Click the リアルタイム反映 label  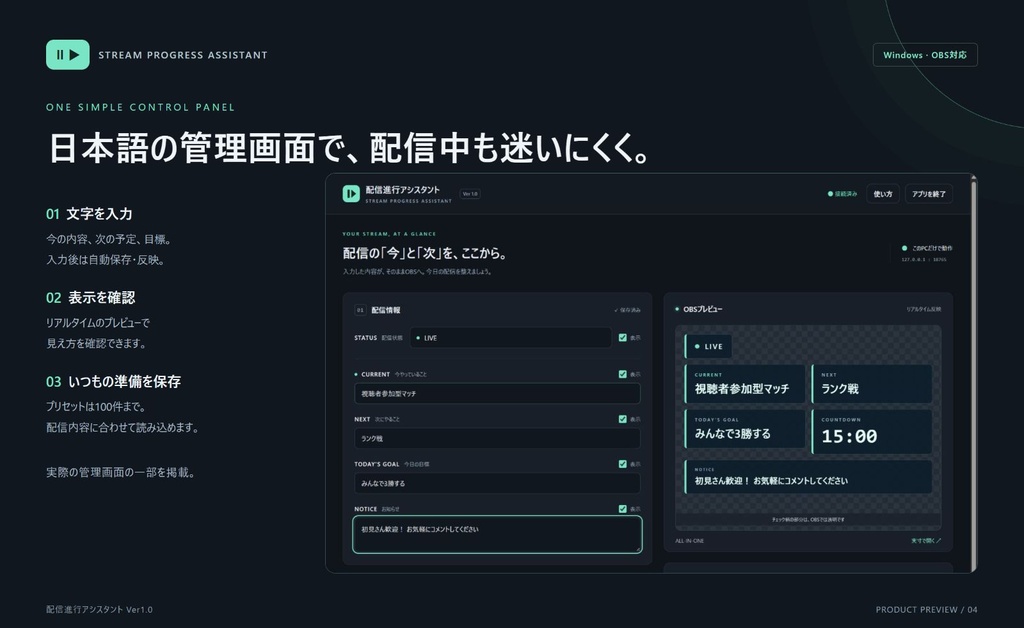(923, 309)
